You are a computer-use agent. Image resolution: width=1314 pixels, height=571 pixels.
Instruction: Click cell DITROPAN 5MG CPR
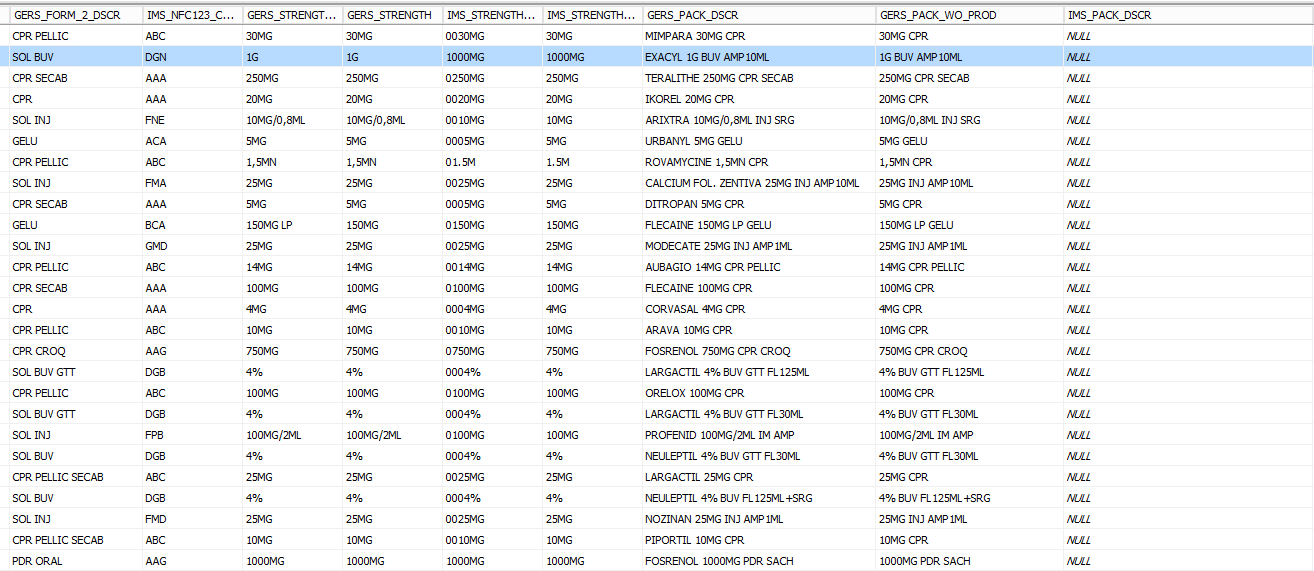coord(759,204)
